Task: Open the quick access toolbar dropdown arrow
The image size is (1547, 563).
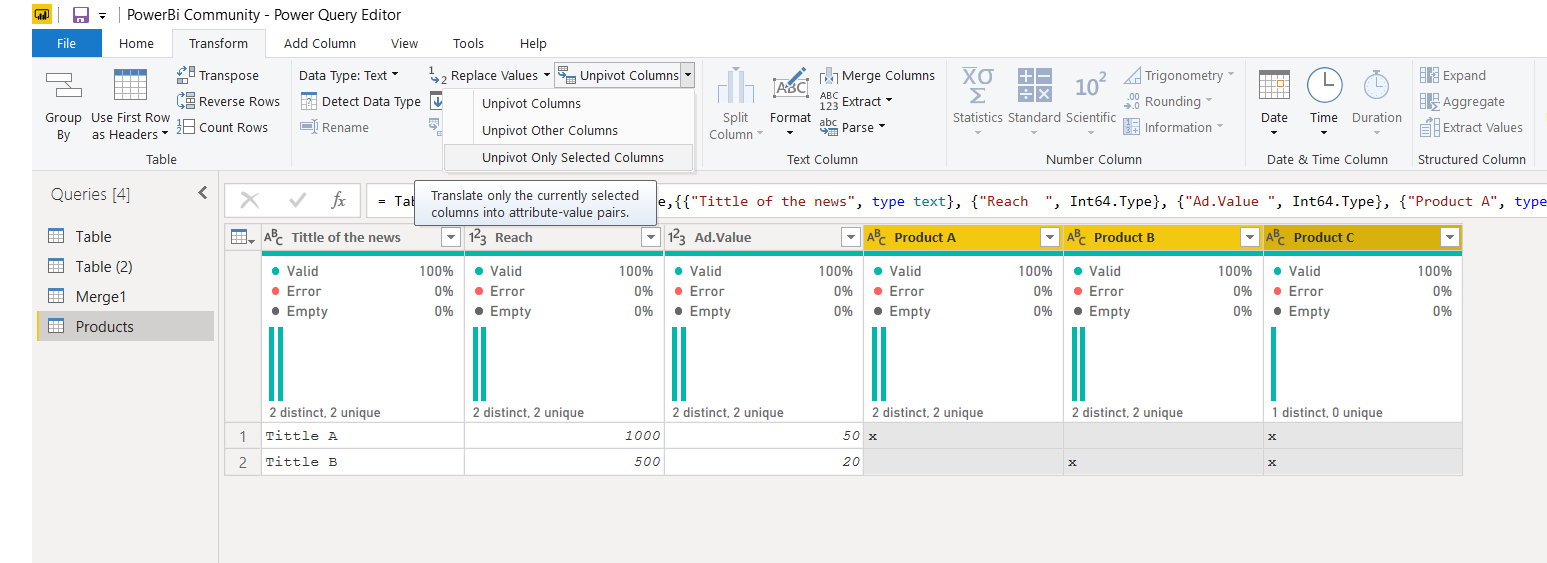Action: pos(102,17)
